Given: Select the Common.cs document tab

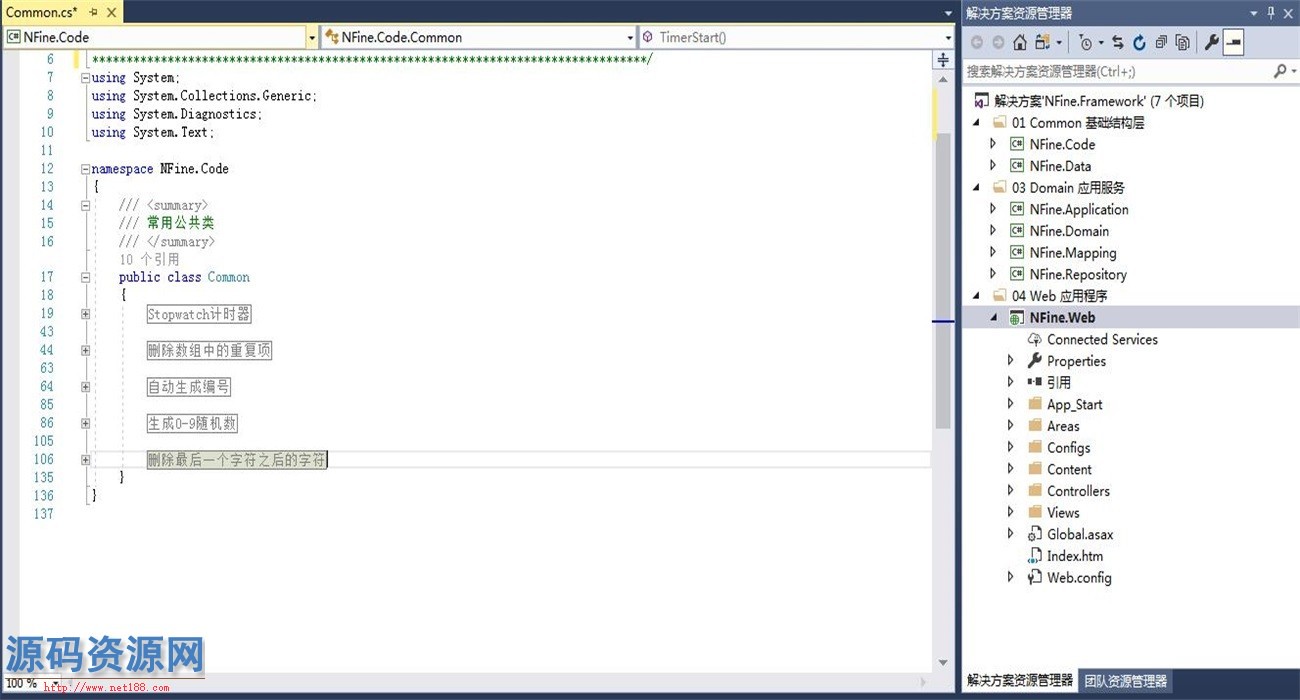Looking at the screenshot, I should point(42,13).
